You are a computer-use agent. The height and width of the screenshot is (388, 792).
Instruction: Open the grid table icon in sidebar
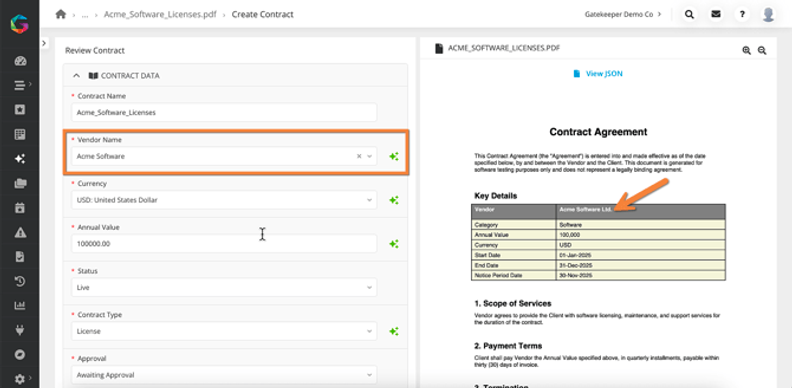tap(20, 134)
